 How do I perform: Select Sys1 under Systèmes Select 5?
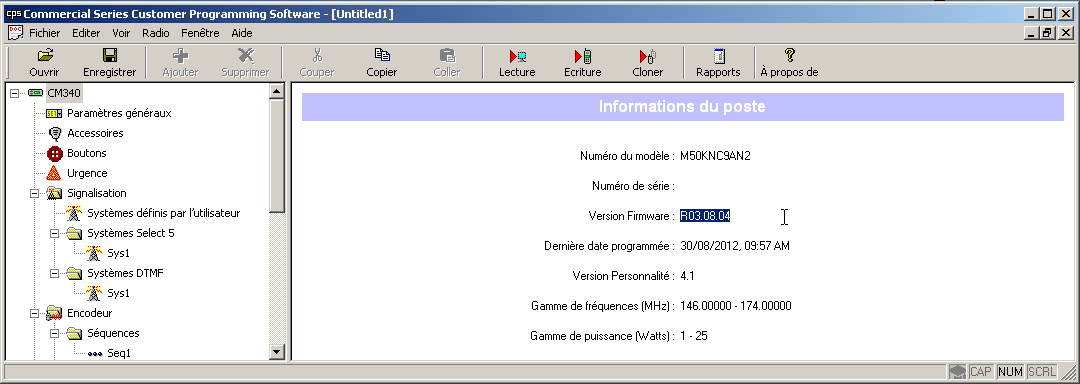coord(118,253)
